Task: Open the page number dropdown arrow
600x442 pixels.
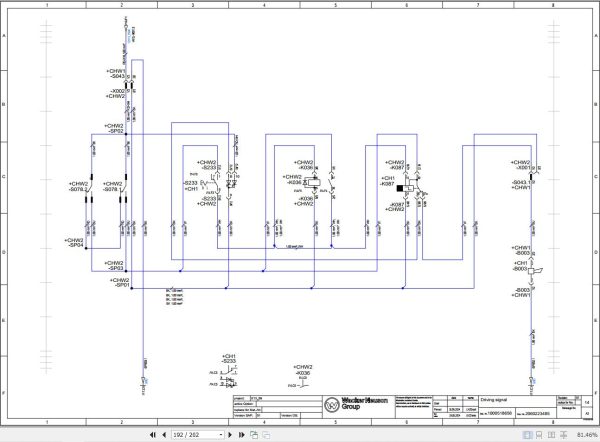Action: point(221,435)
